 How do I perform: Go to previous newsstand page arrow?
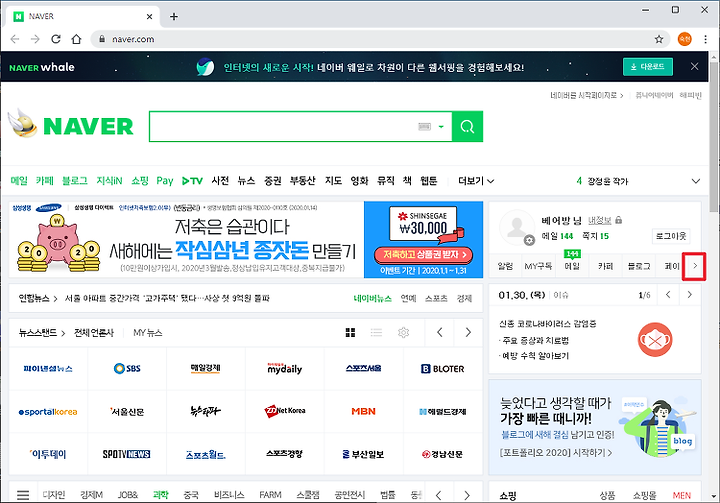(439, 333)
